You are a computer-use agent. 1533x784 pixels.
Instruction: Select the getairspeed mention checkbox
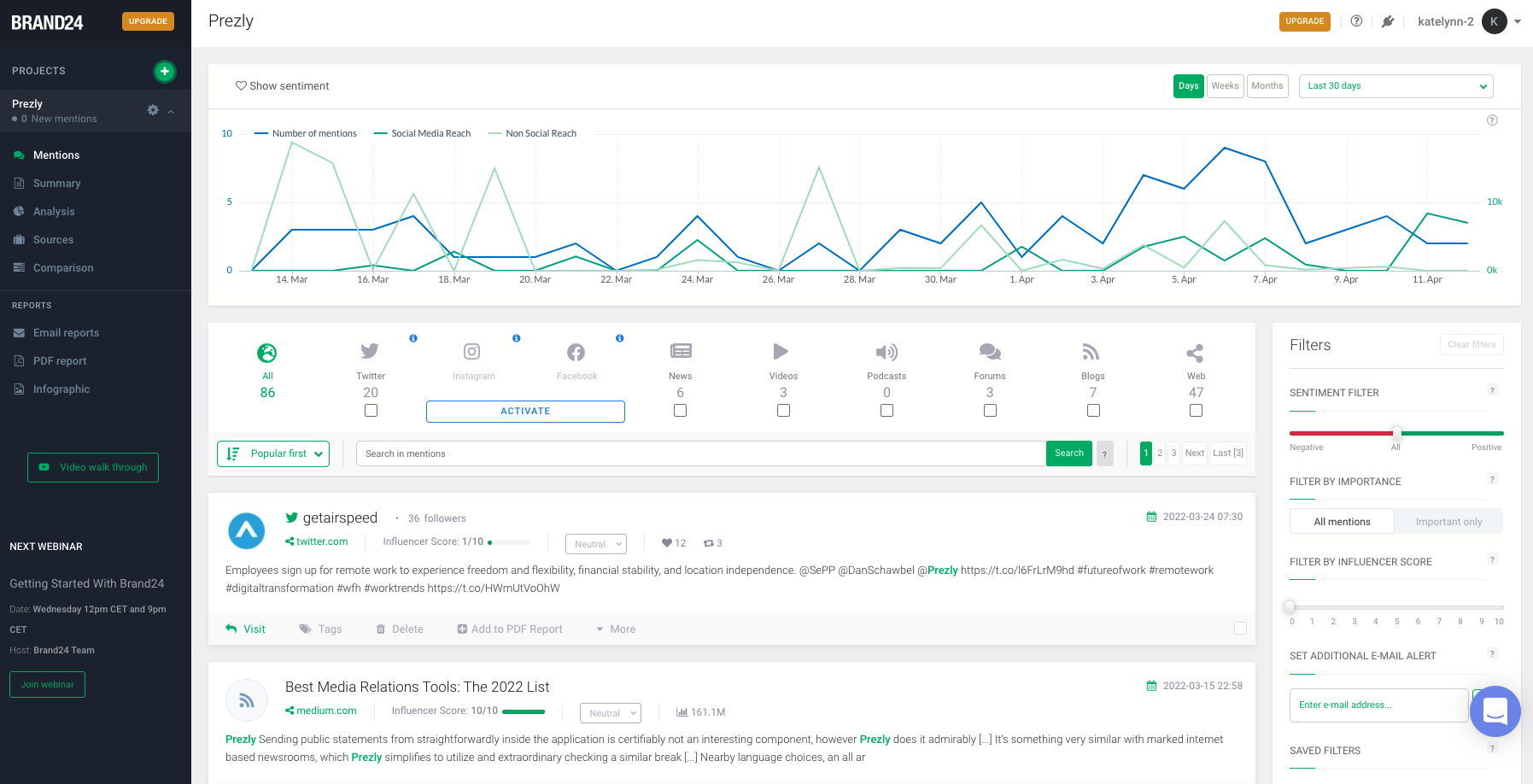tap(1240, 629)
